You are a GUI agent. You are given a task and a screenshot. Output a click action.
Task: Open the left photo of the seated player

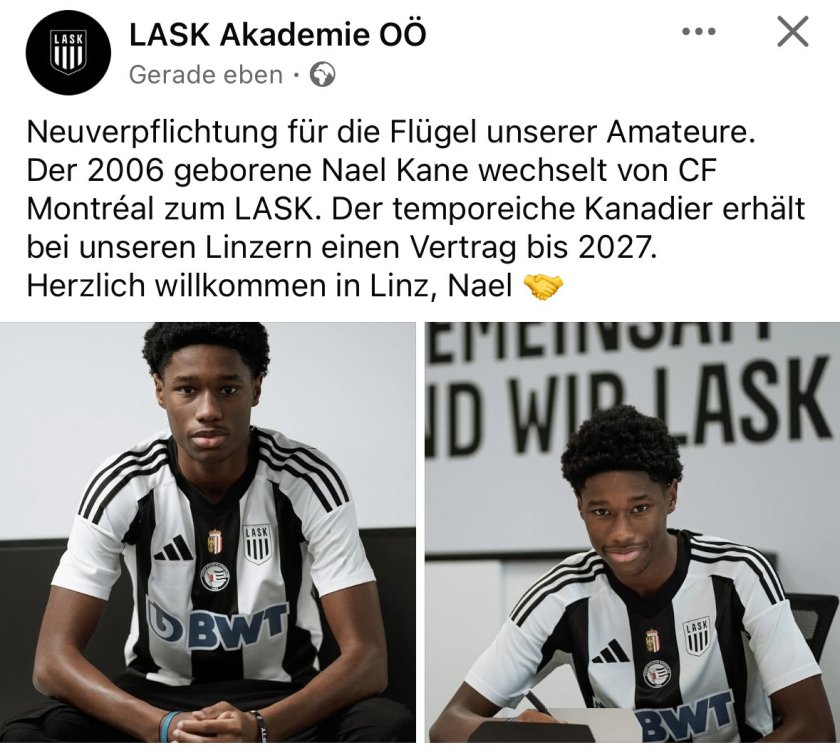click(208, 532)
